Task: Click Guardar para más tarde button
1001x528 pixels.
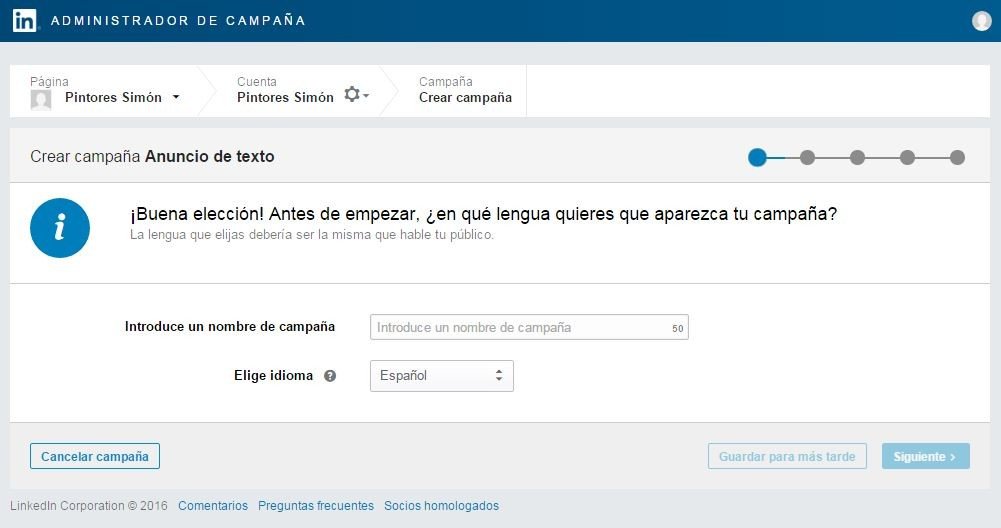Action: pos(787,456)
